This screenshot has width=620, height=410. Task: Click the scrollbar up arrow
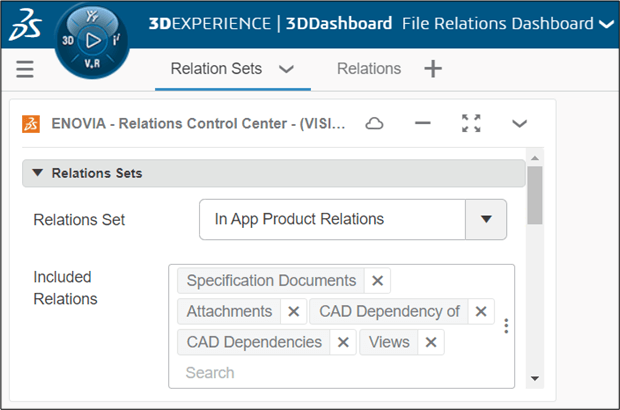pyautogui.click(x=535, y=158)
